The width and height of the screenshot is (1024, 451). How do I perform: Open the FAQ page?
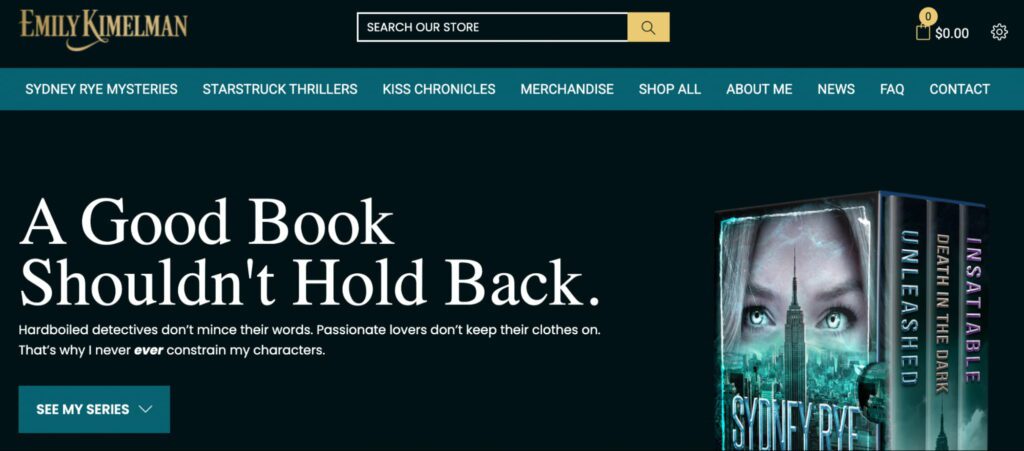tap(892, 89)
